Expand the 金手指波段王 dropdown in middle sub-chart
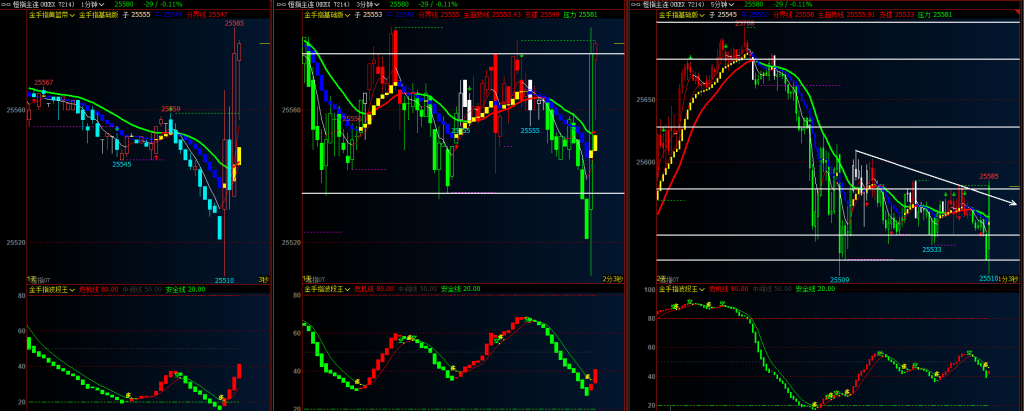1024x411 pixels. coord(328,288)
